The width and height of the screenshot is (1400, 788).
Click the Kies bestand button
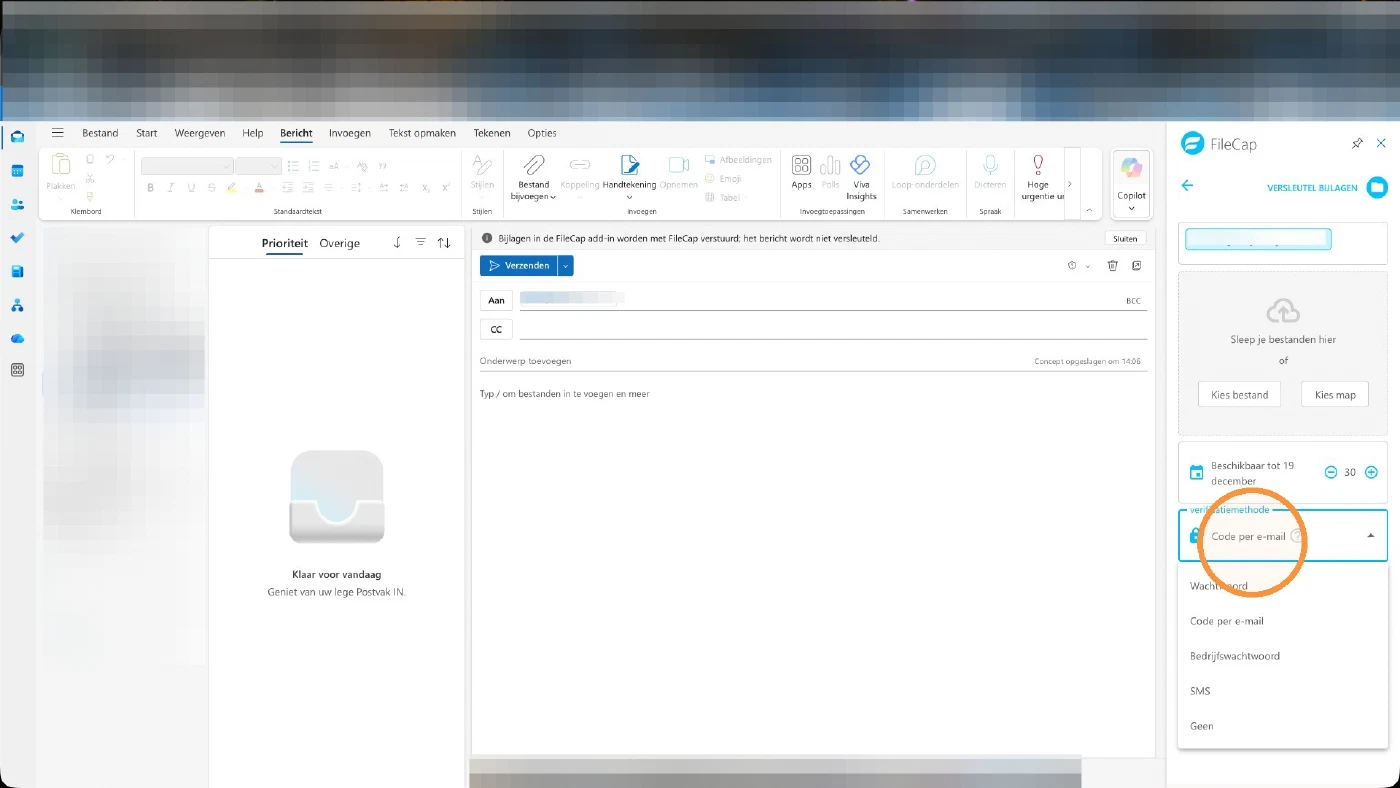pyautogui.click(x=1239, y=395)
